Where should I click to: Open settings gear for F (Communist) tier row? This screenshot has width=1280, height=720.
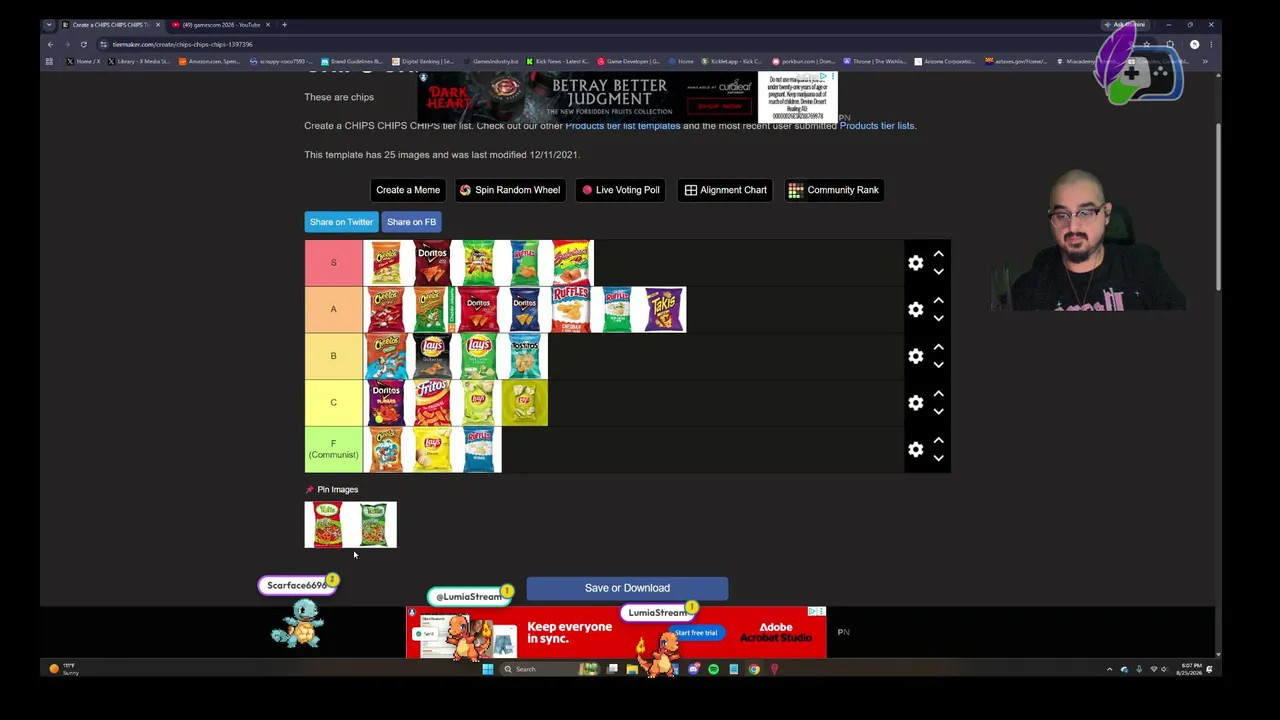click(x=916, y=450)
